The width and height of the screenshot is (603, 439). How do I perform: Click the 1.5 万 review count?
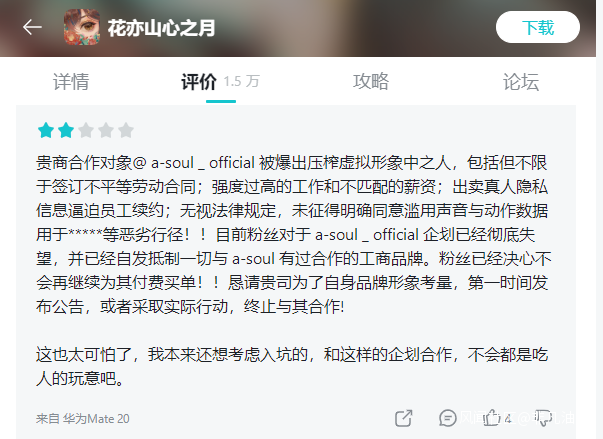[x=242, y=81]
